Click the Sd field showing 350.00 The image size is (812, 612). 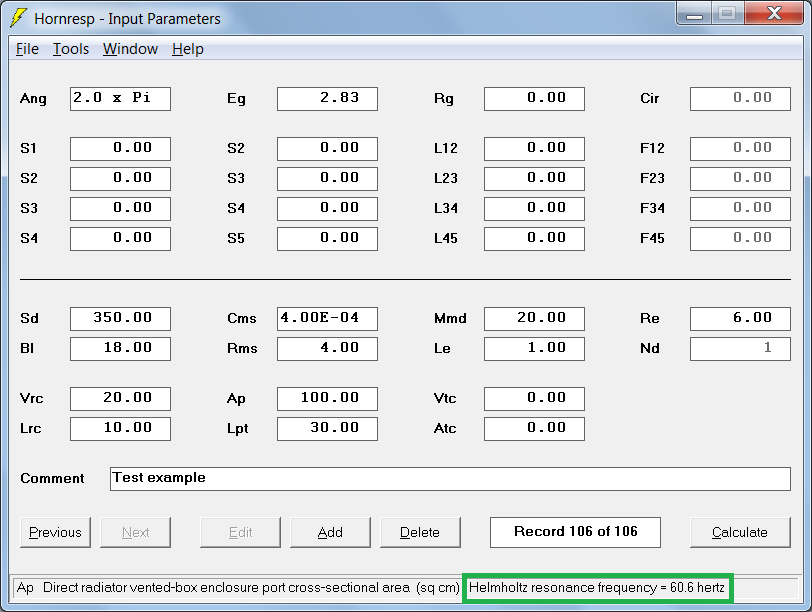point(120,319)
